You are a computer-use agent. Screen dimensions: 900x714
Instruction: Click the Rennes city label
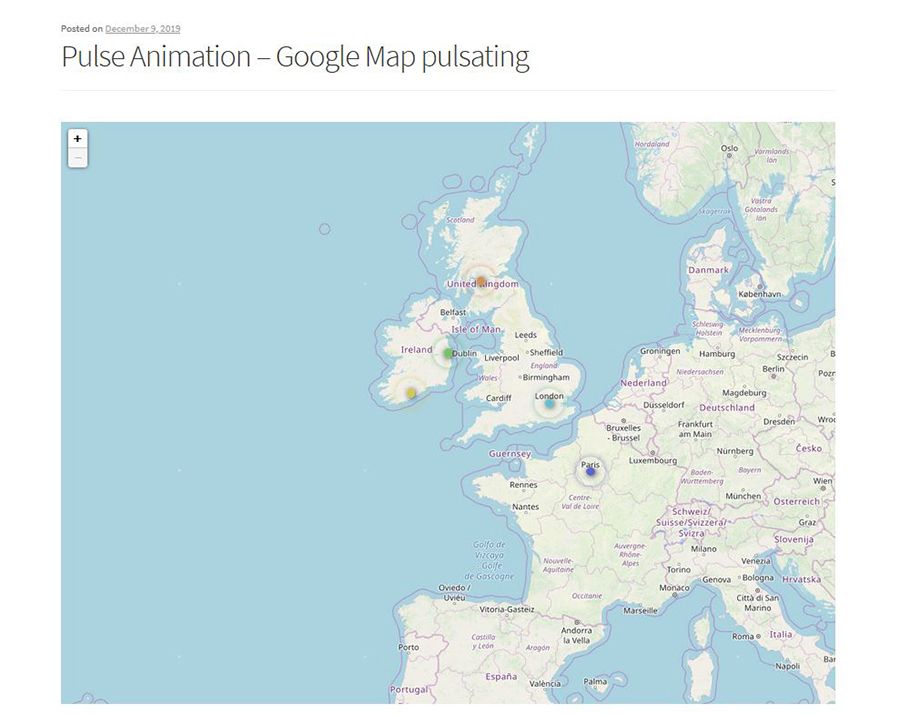(x=523, y=484)
